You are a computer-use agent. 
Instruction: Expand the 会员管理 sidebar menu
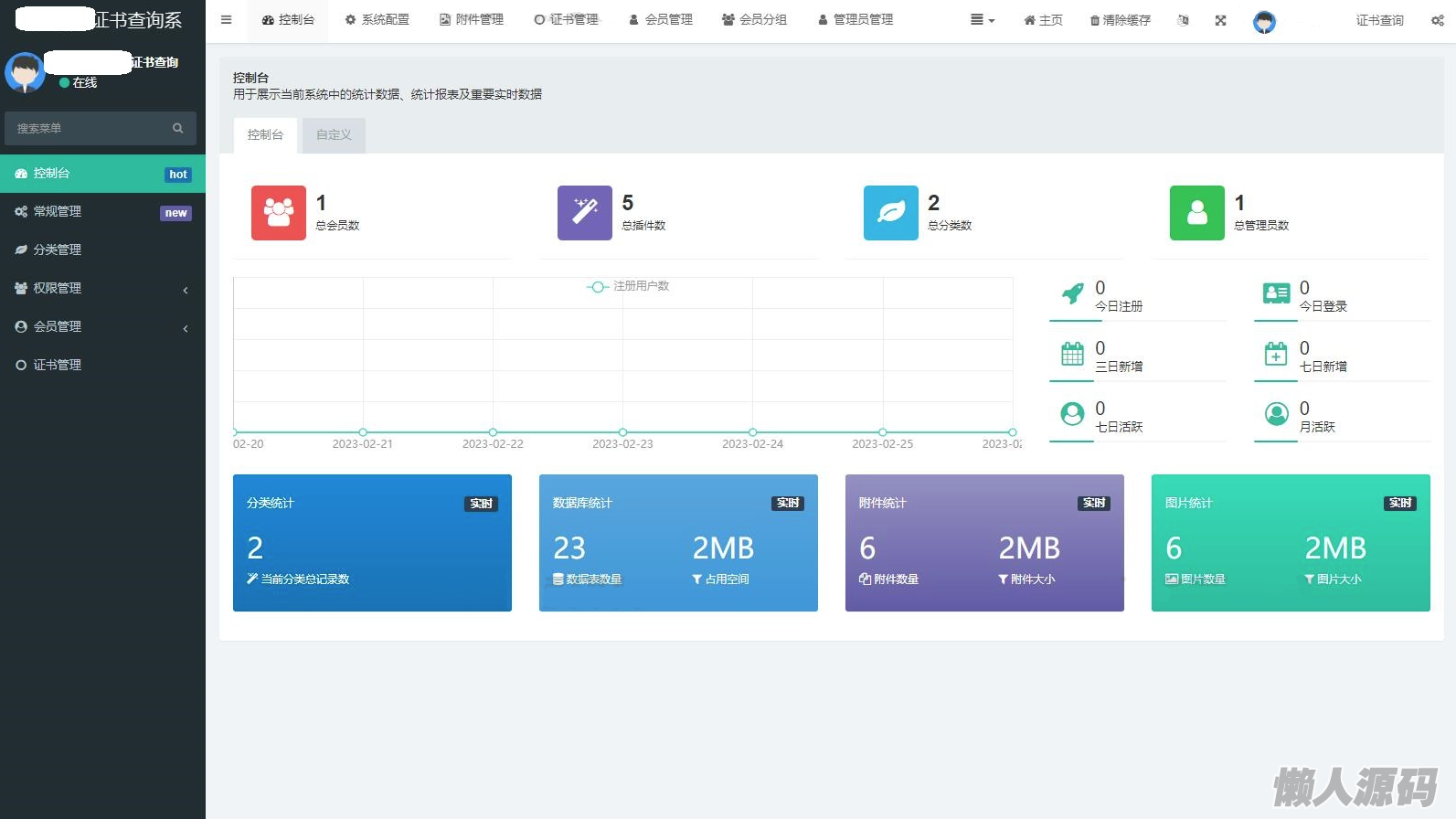point(101,326)
